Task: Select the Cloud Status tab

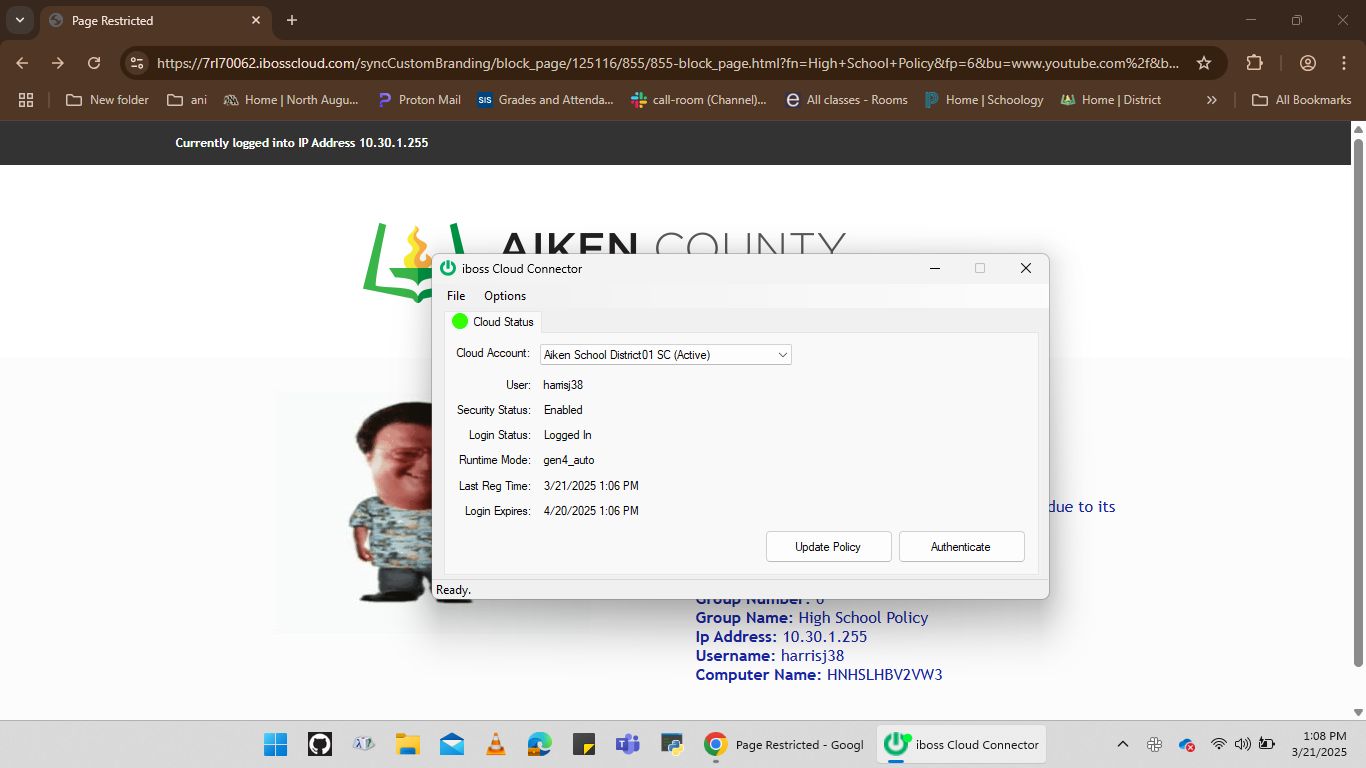Action: pyautogui.click(x=493, y=322)
